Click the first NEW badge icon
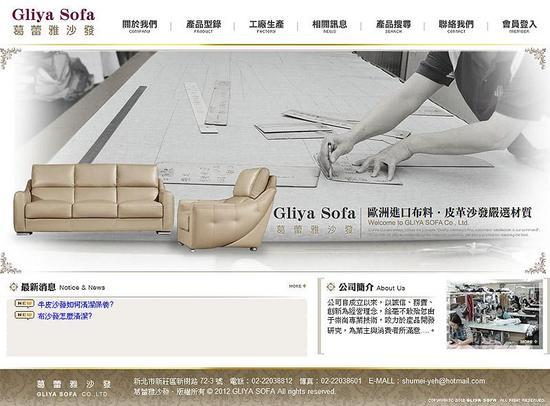Viewport: 550px width, 406px height. [24, 303]
